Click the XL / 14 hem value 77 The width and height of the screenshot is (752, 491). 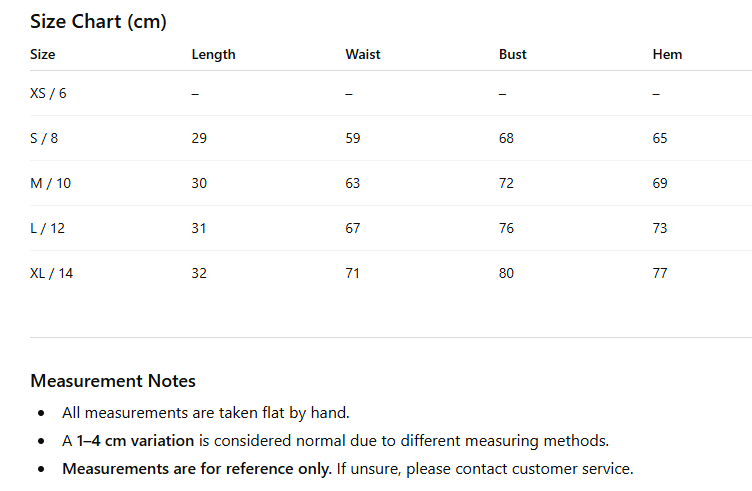click(x=660, y=273)
